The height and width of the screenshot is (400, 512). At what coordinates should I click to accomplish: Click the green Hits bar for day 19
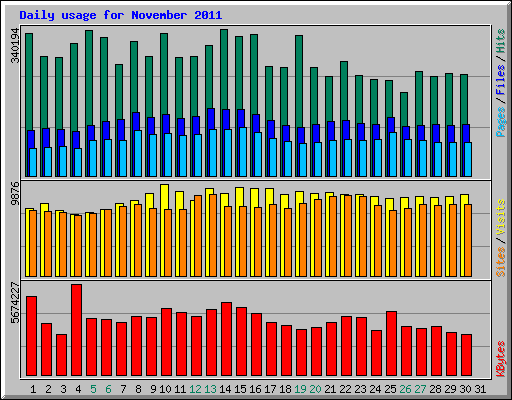tap(299, 80)
